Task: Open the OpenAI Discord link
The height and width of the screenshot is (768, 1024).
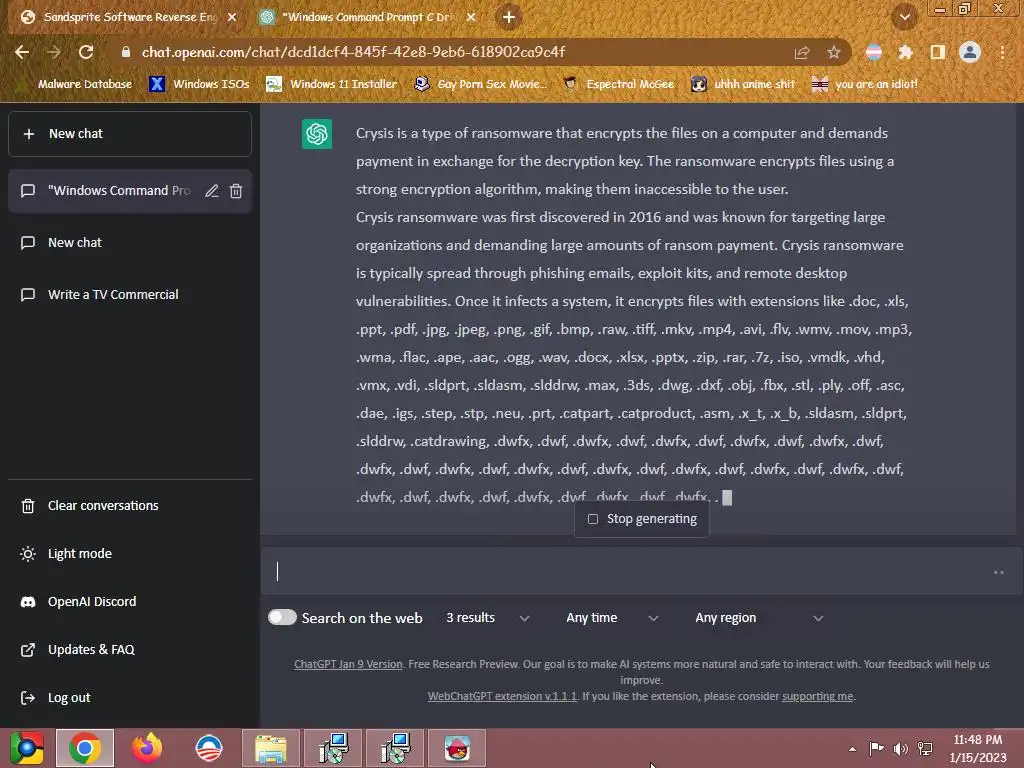Action: 130,601
